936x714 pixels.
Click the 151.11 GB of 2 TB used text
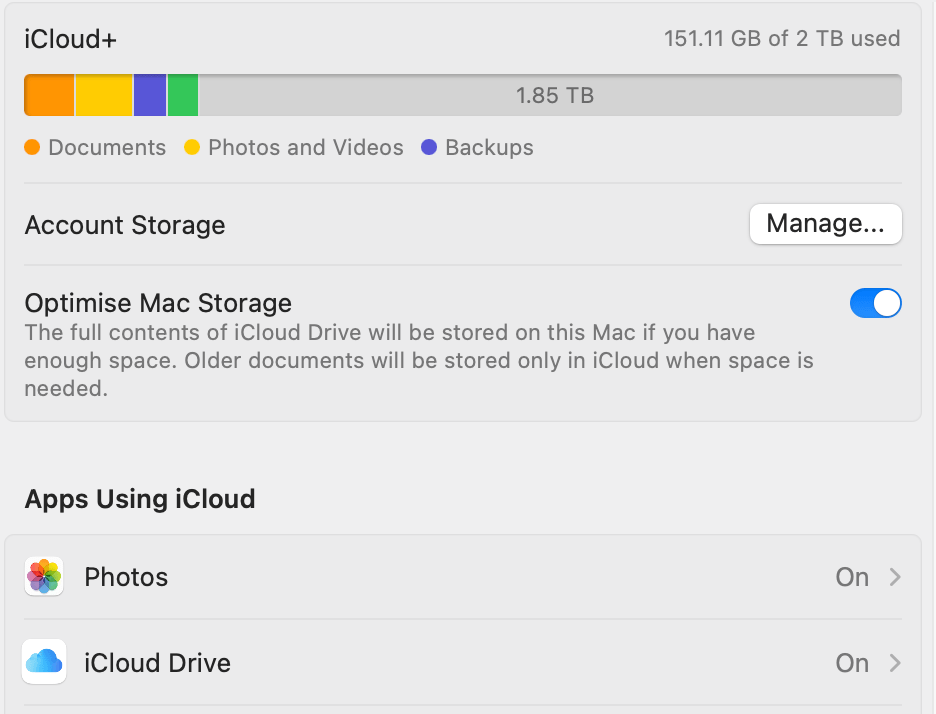pyautogui.click(x=782, y=39)
